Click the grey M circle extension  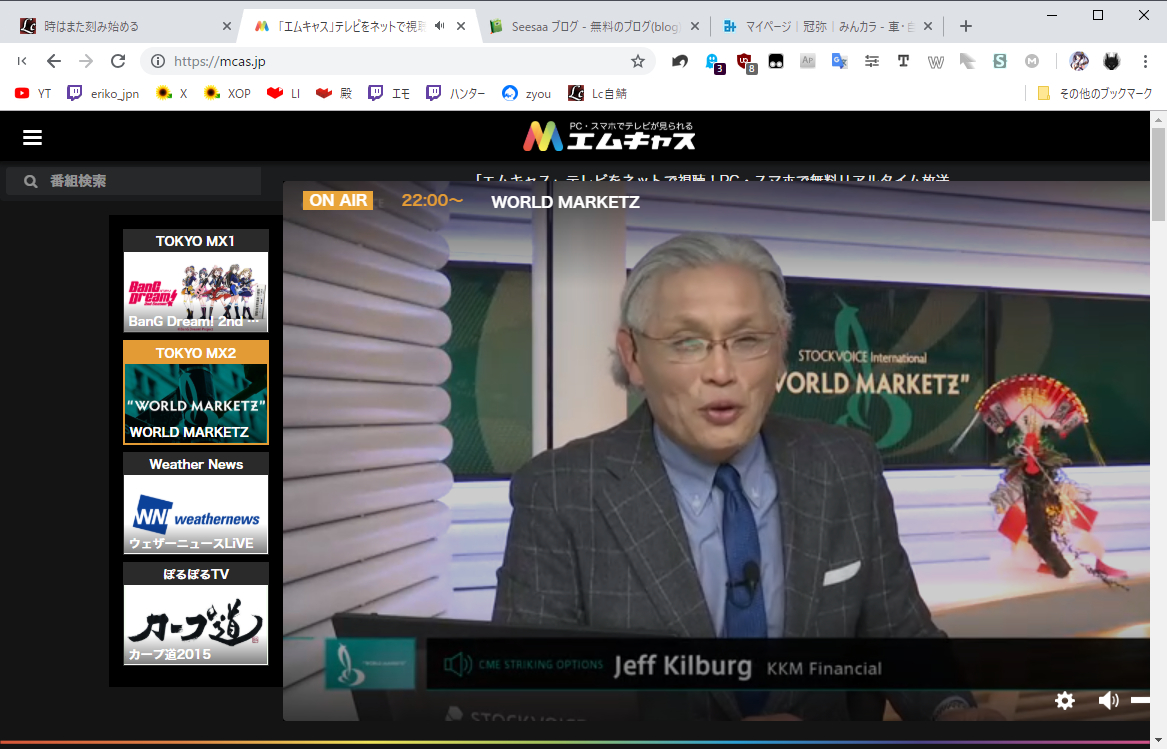[1032, 61]
